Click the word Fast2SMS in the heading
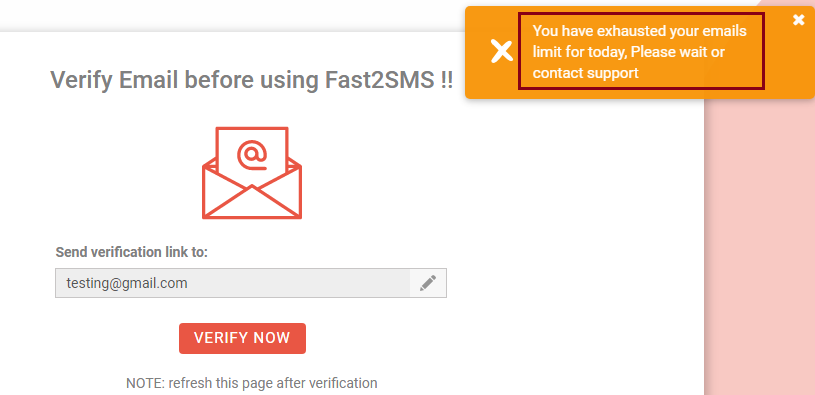This screenshot has height=395, width=815. tap(378, 80)
